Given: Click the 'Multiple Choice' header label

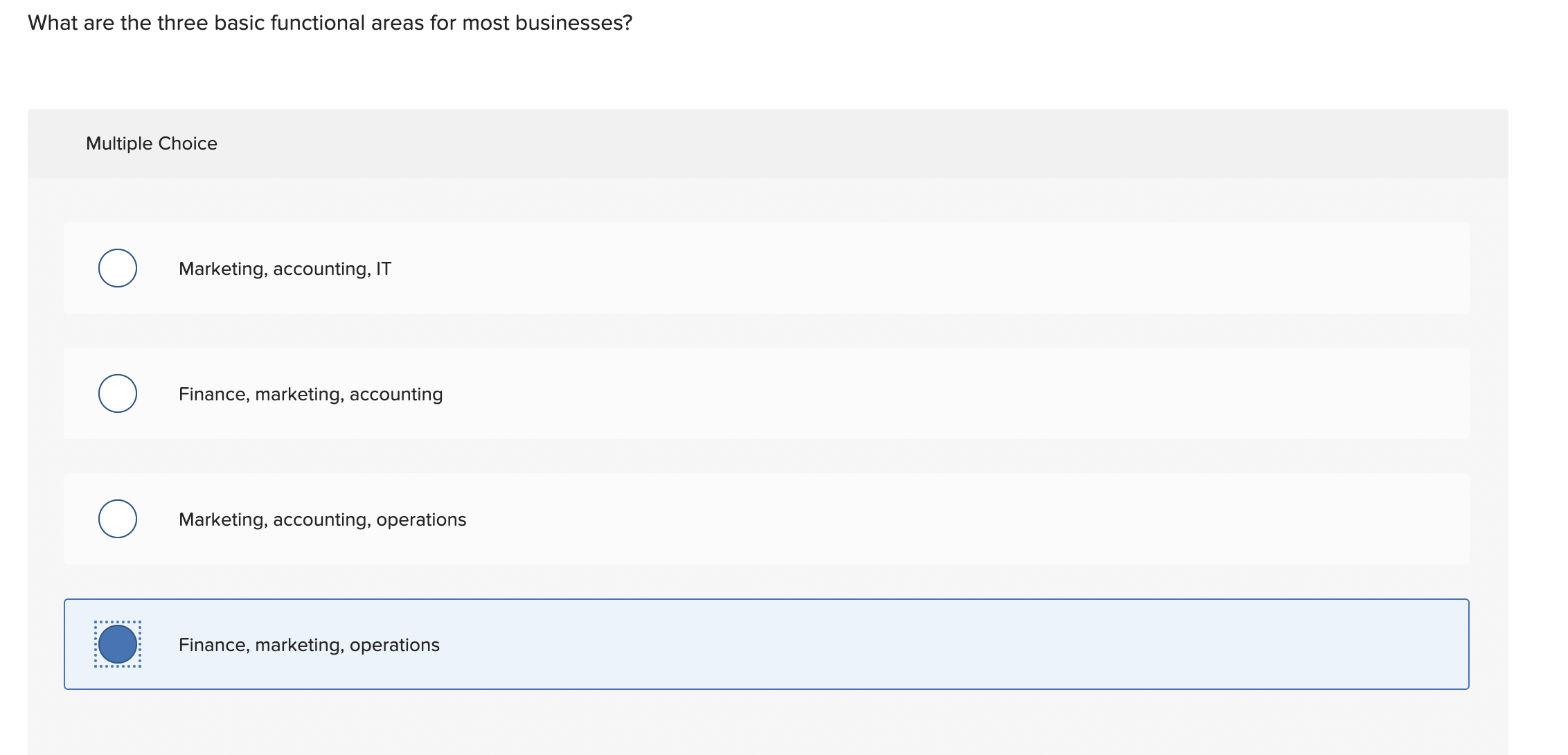Looking at the screenshot, I should point(152,143).
